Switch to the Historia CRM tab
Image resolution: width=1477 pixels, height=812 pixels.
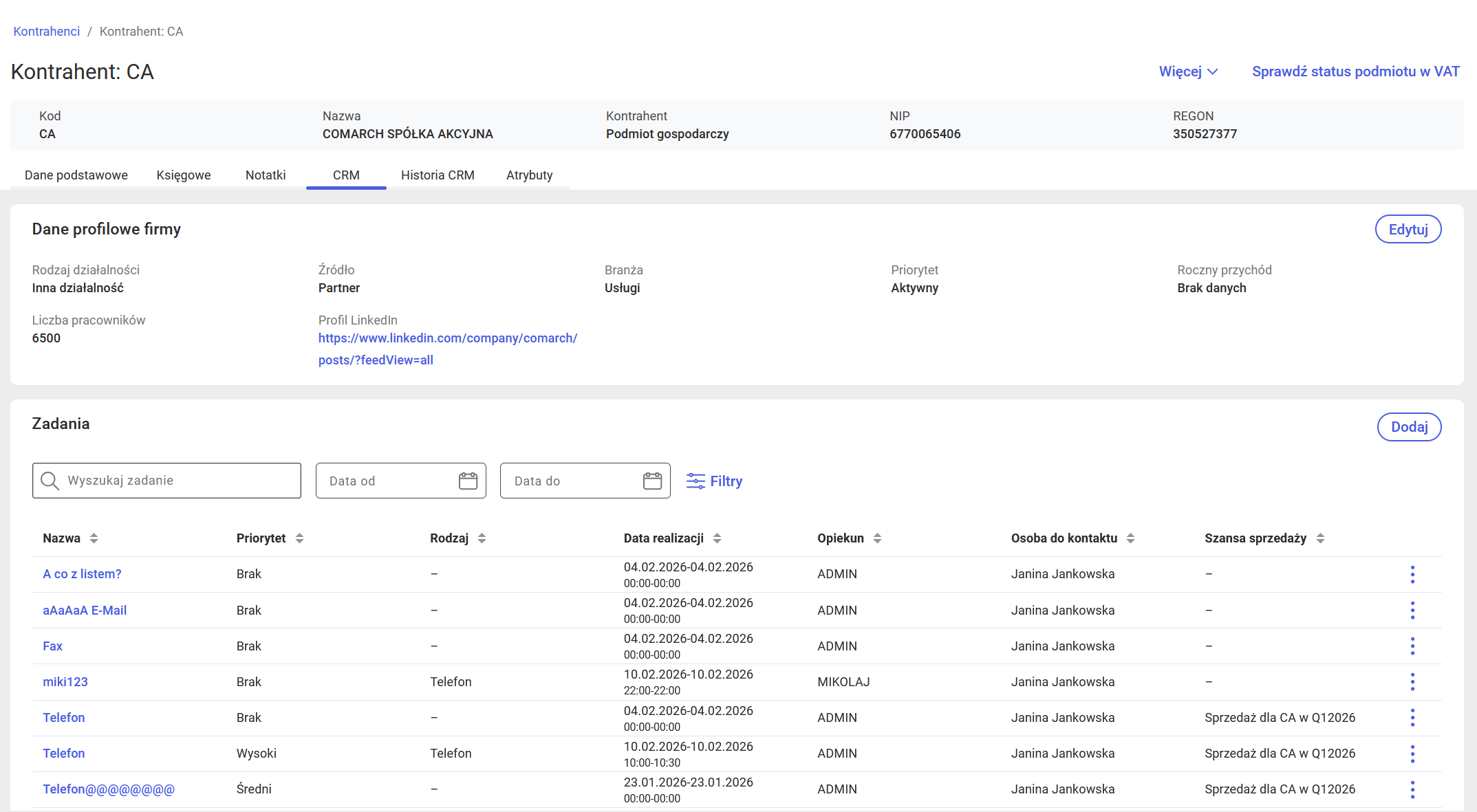(x=437, y=175)
